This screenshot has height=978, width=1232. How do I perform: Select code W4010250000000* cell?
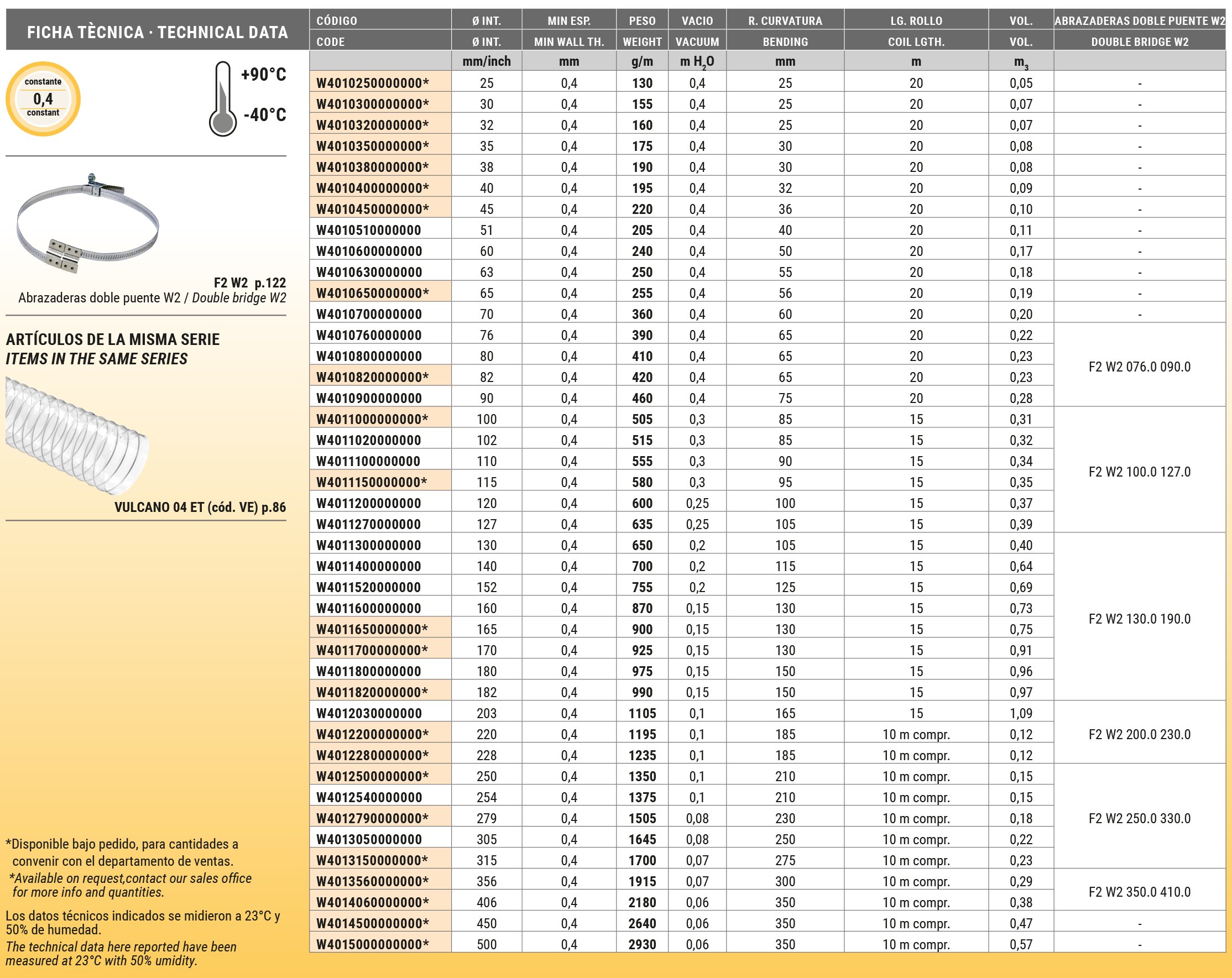373,83
